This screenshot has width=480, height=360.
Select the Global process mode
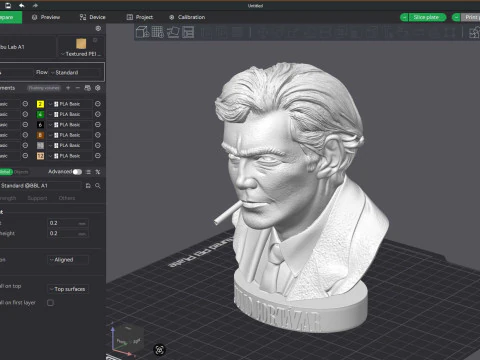tap(5, 172)
